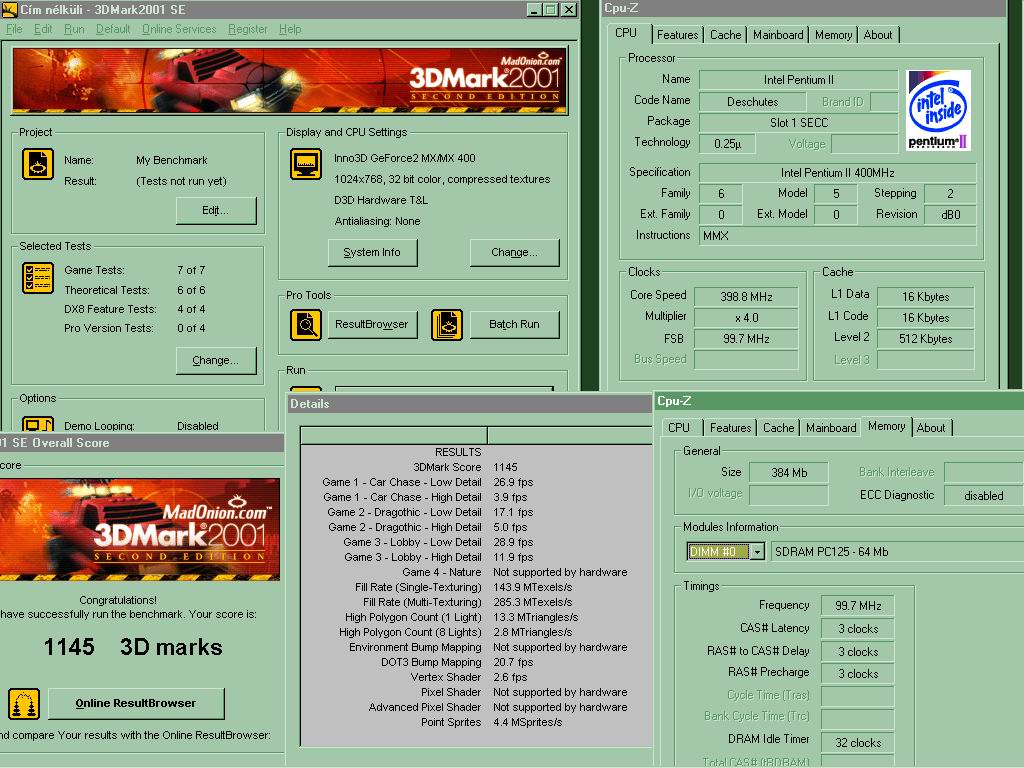Click the 3DMark2001 SE title bar app icon
Screen dimensions: 1024x768
point(9,10)
